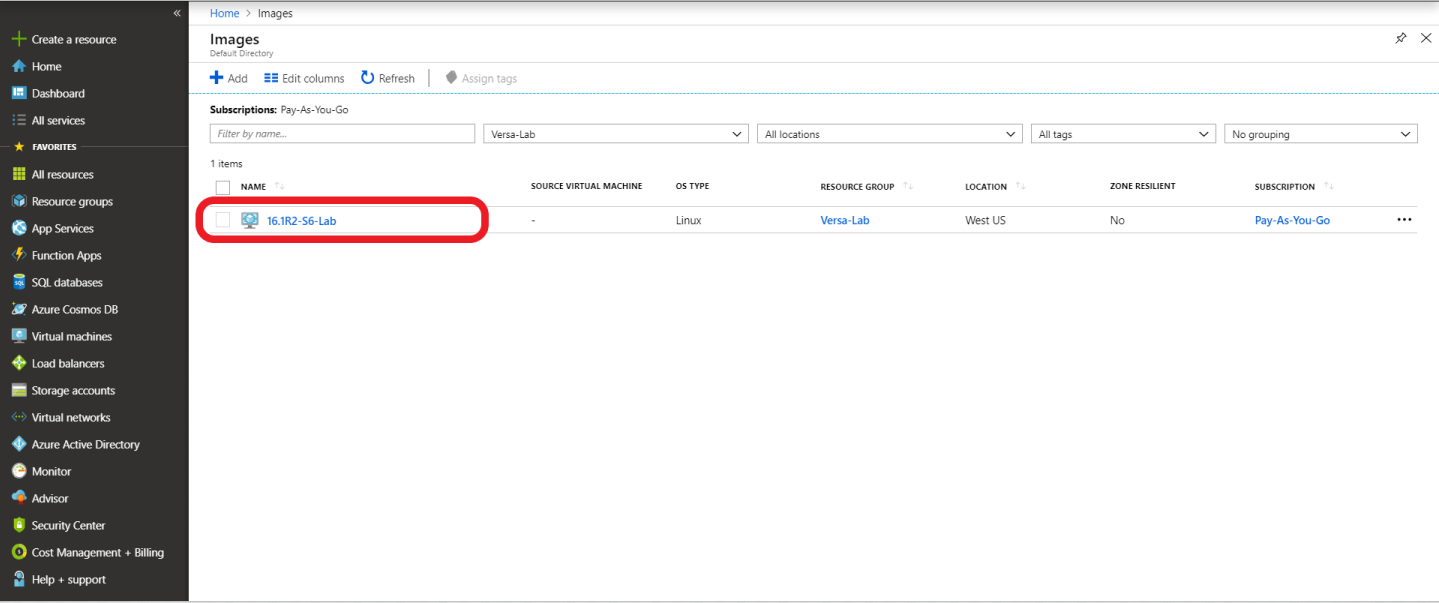Click the Images breadcrumb text
Image resolution: width=1439 pixels, height=603 pixels.
click(x=275, y=13)
